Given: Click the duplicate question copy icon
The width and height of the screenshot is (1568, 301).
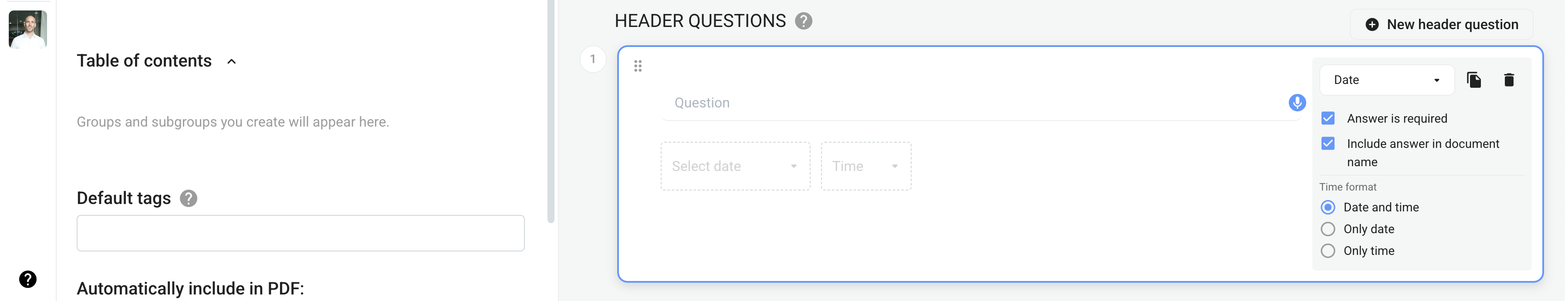Looking at the screenshot, I should (x=1473, y=80).
